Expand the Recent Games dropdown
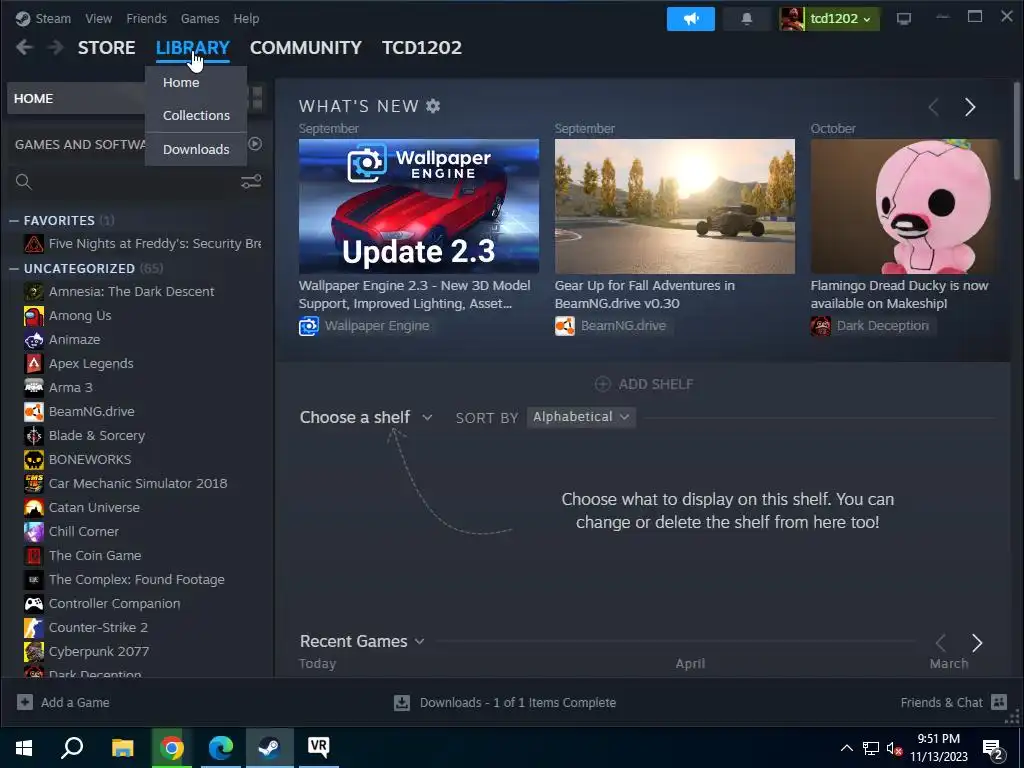1024x768 pixels. pos(362,641)
